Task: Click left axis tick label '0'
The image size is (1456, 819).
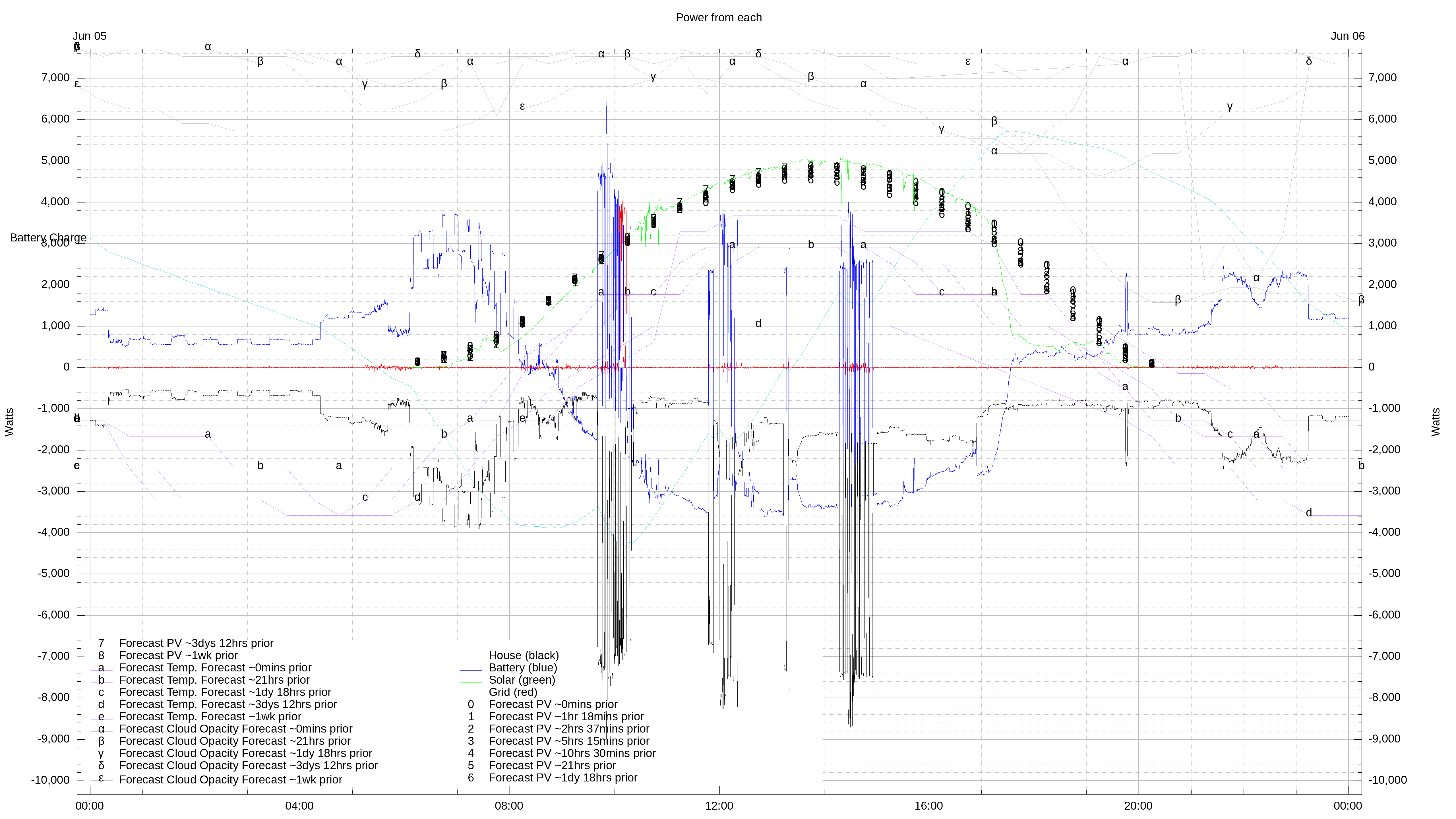Action: point(67,367)
